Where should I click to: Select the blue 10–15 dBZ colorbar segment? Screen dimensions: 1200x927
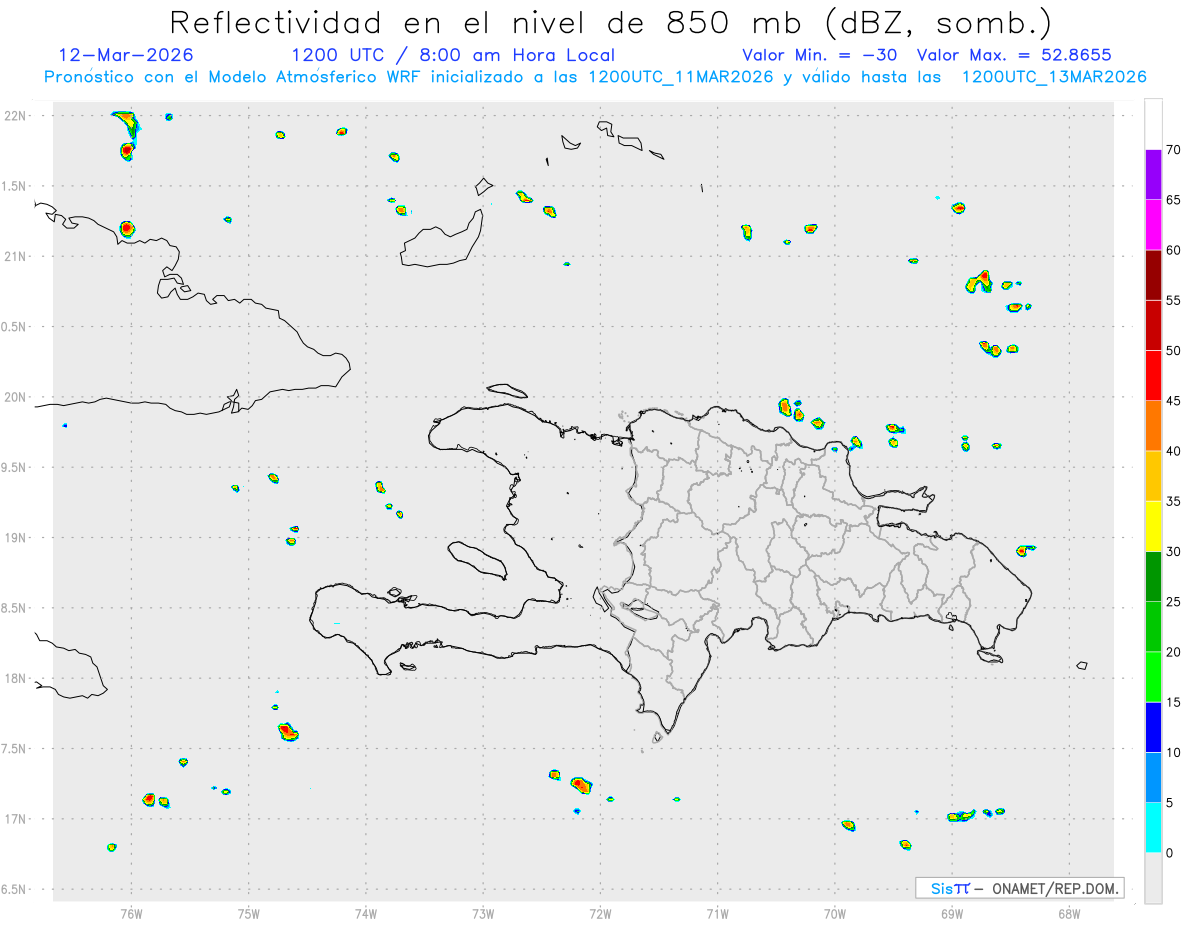tap(1153, 727)
